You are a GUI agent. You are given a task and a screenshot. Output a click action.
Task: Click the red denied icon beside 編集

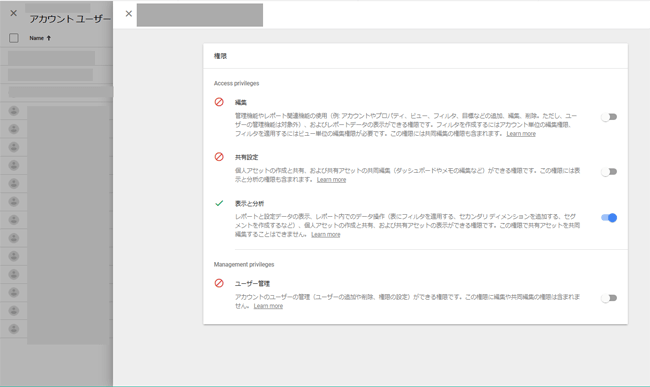tap(219, 102)
